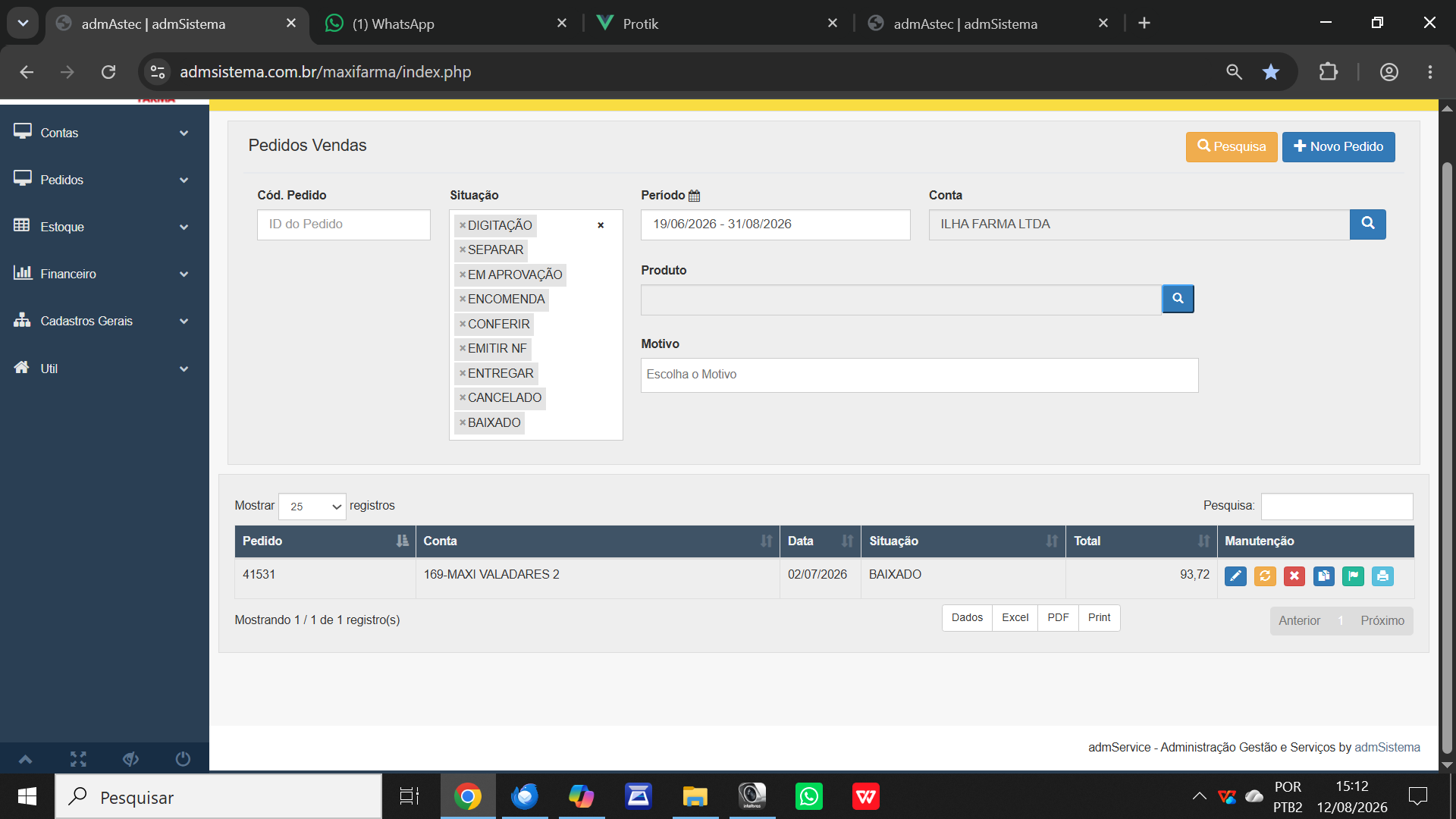Remove the BAIXADO tag from Situação
Viewport: 1456px width, 819px height.
click(462, 422)
